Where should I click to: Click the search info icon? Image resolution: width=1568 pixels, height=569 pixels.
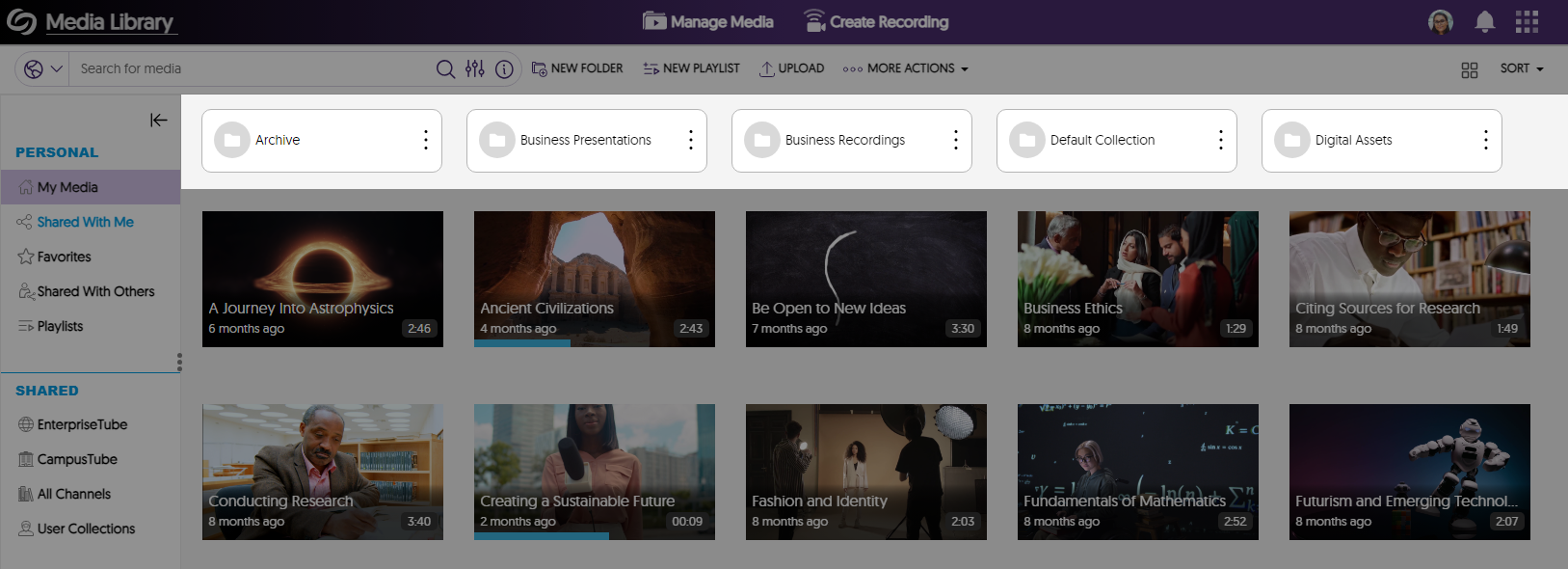(x=504, y=68)
